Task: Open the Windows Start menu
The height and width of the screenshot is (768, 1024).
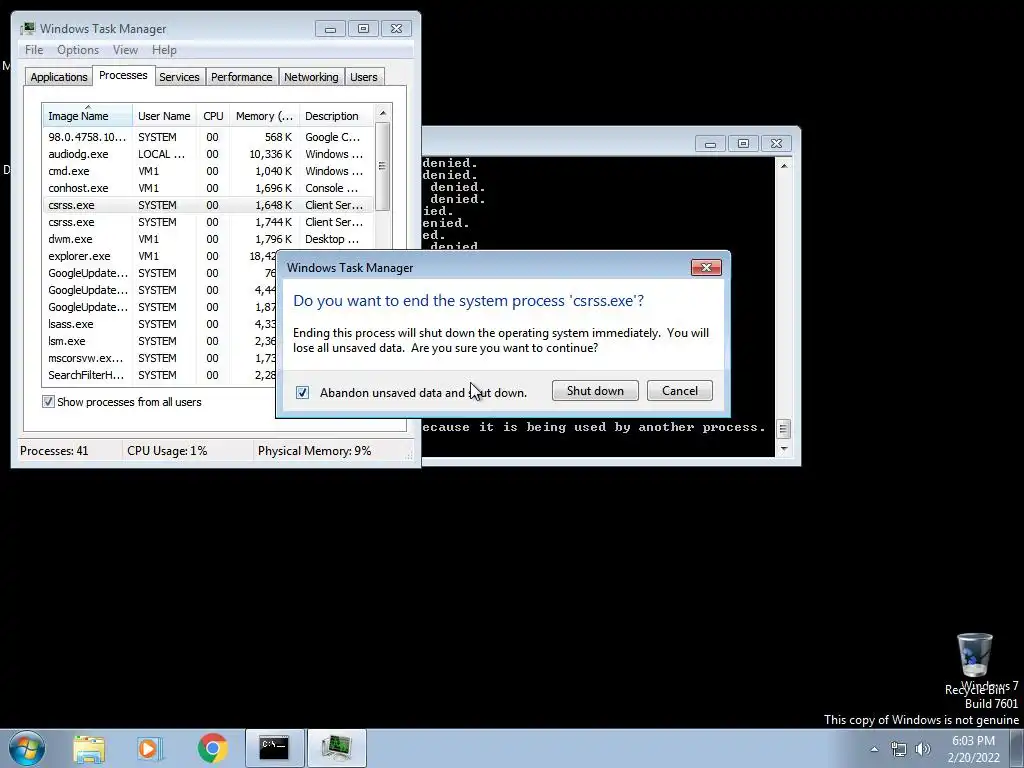Action: click(x=27, y=748)
